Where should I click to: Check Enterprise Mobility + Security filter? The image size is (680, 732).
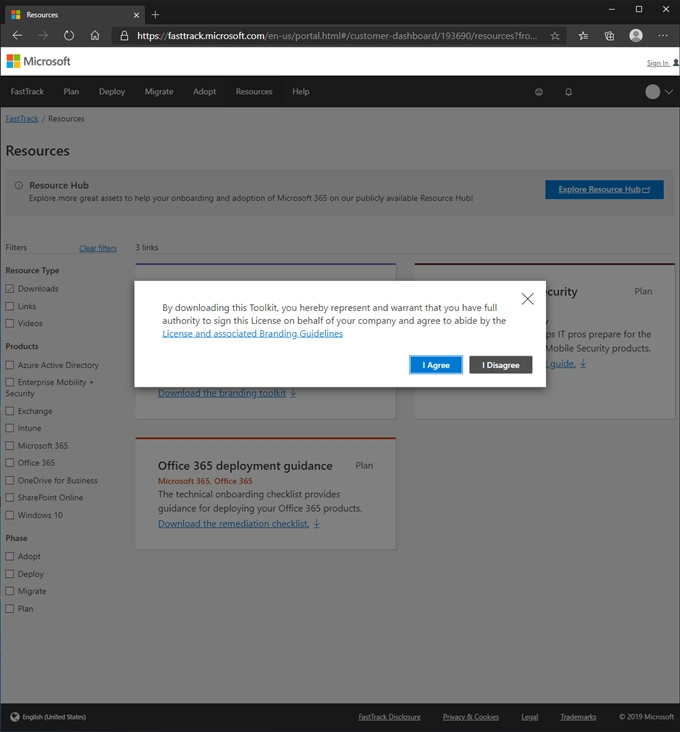point(10,382)
